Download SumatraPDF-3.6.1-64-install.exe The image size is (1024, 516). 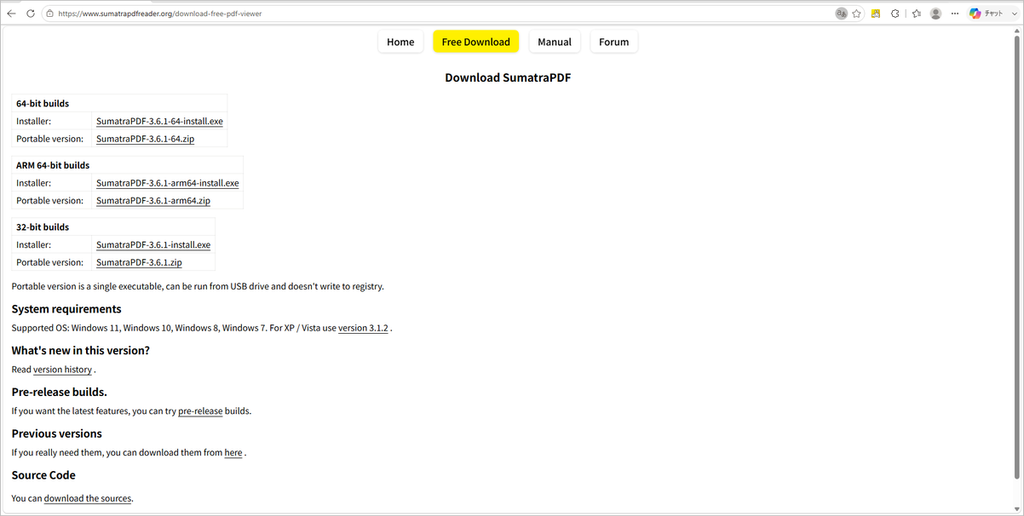159,121
